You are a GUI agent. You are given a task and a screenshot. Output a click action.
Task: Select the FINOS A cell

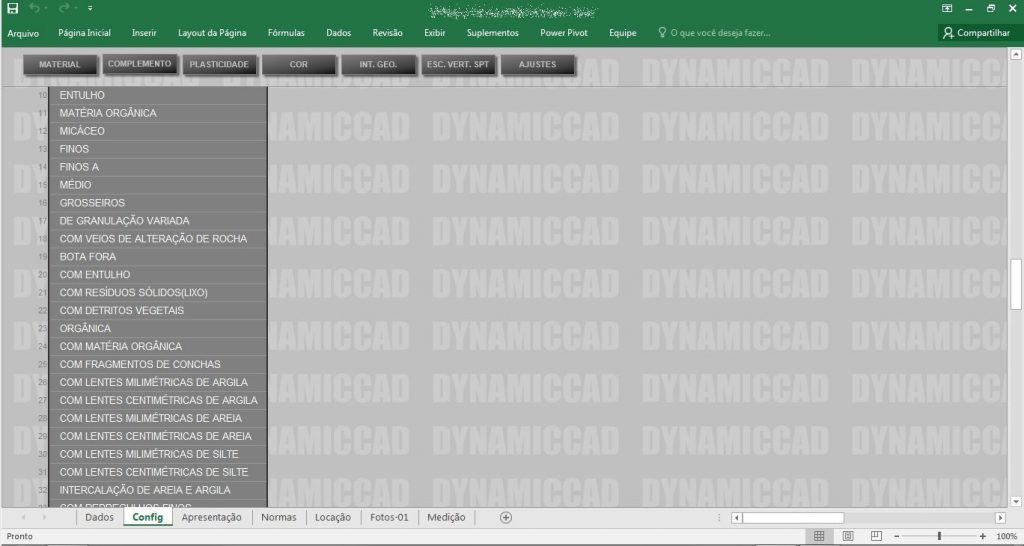(x=158, y=167)
